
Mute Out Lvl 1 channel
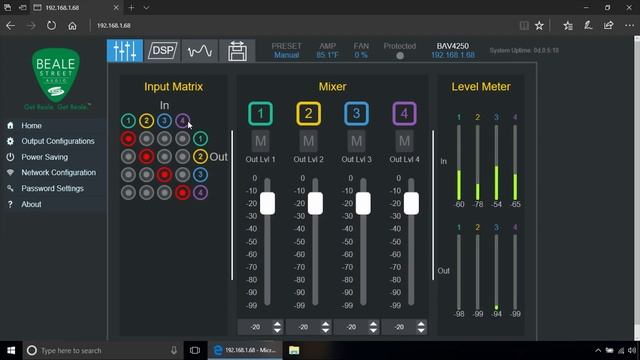pyautogui.click(x=260, y=141)
